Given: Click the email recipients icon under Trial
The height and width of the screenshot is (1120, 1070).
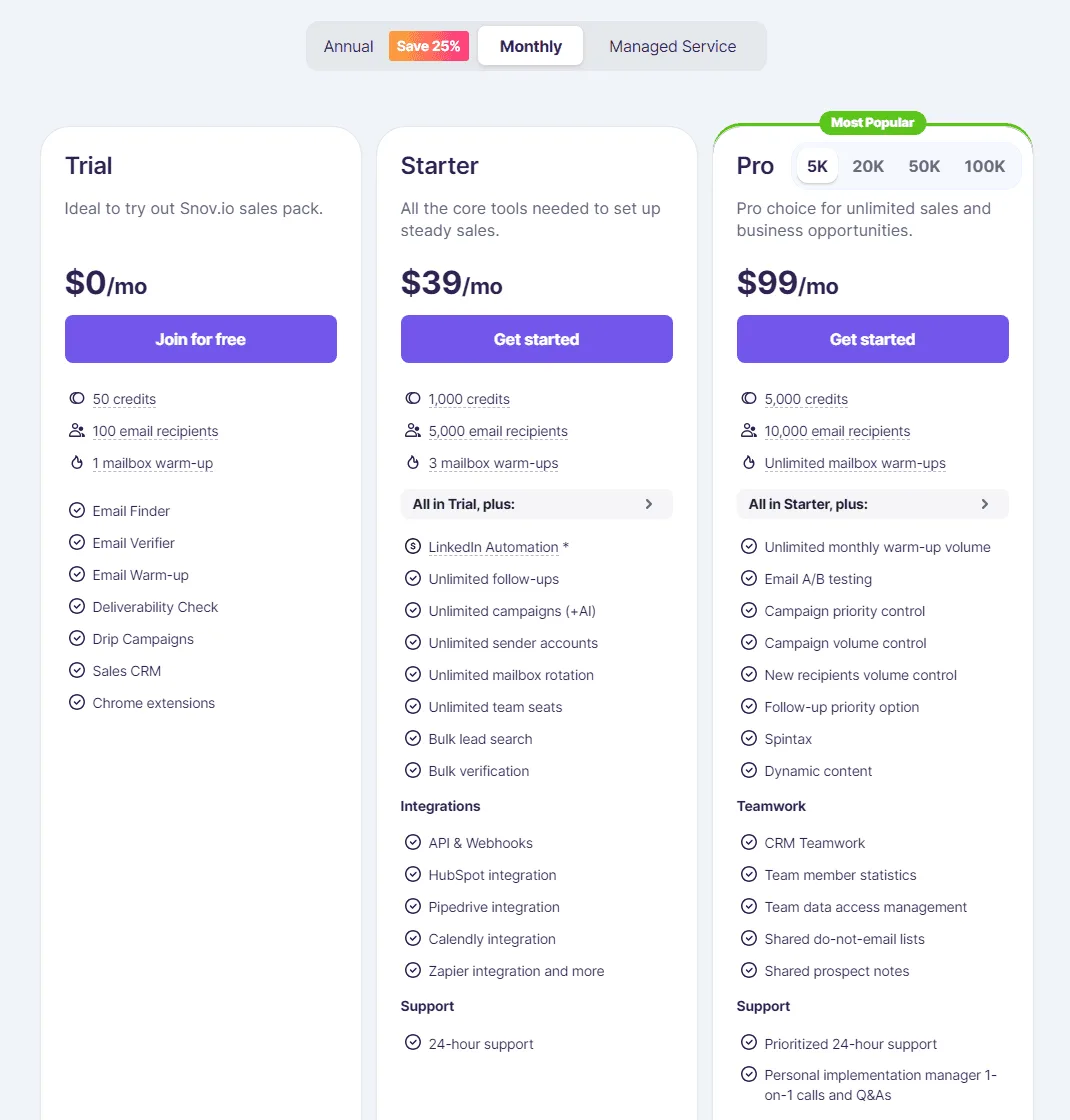Looking at the screenshot, I should coord(77,430).
